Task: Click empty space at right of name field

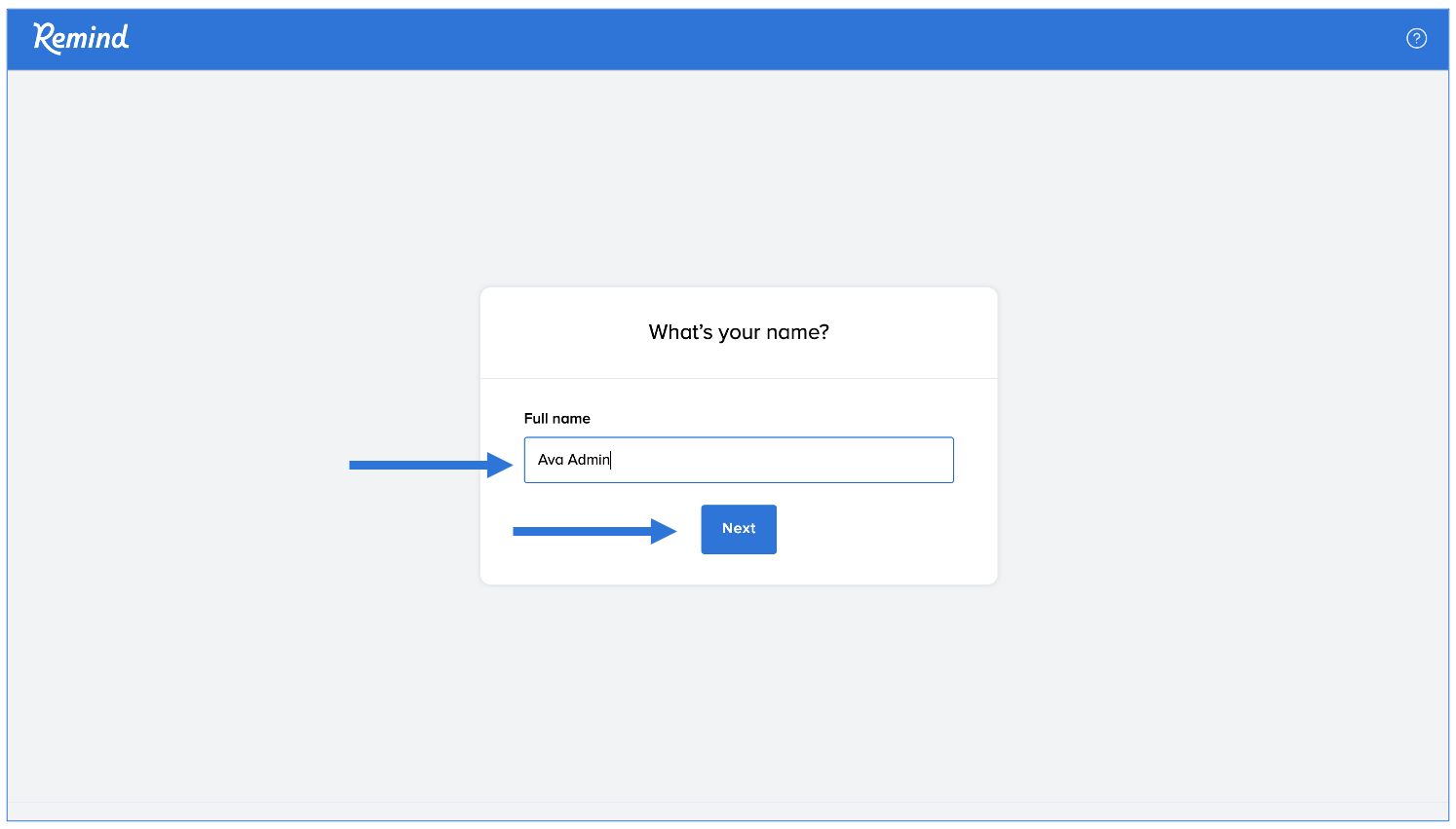Action: point(858,460)
